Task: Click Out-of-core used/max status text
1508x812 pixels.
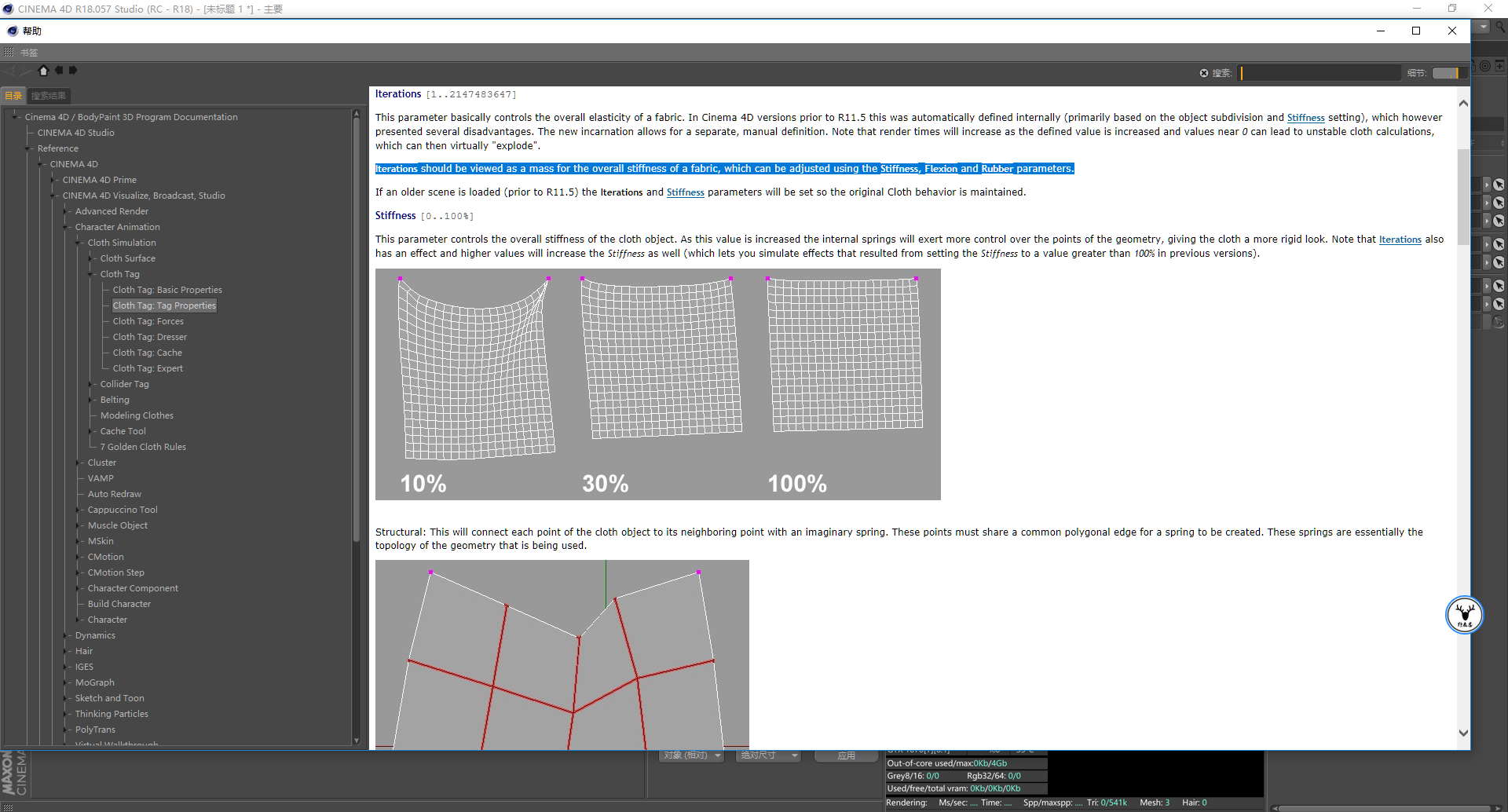Action: pos(946,763)
